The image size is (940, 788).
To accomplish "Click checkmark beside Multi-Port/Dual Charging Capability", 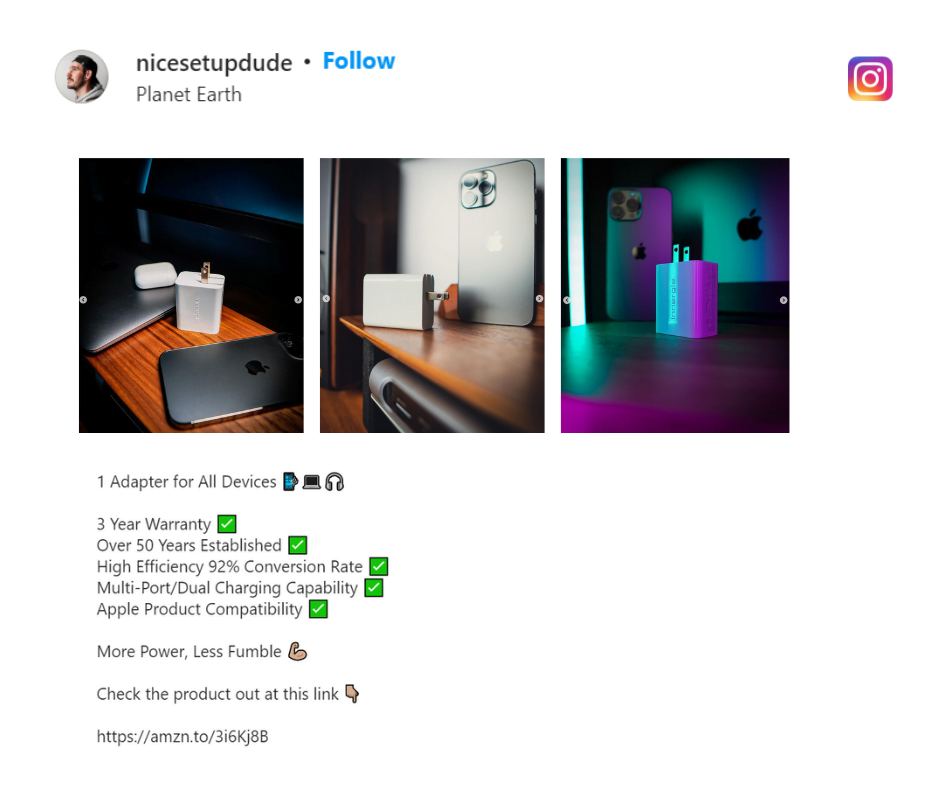I will point(373,588).
